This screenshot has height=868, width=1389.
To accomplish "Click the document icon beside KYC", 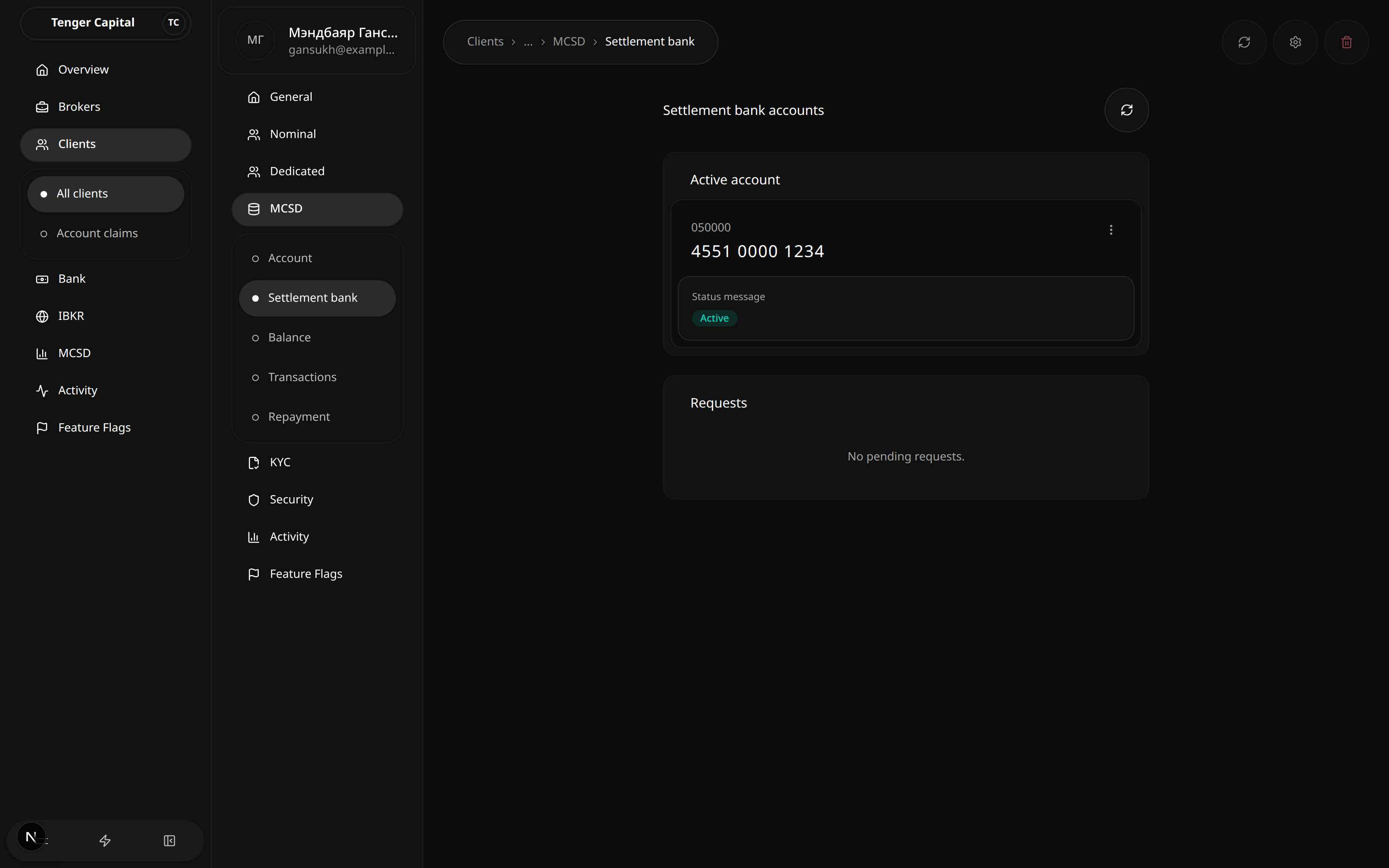I will (254, 463).
